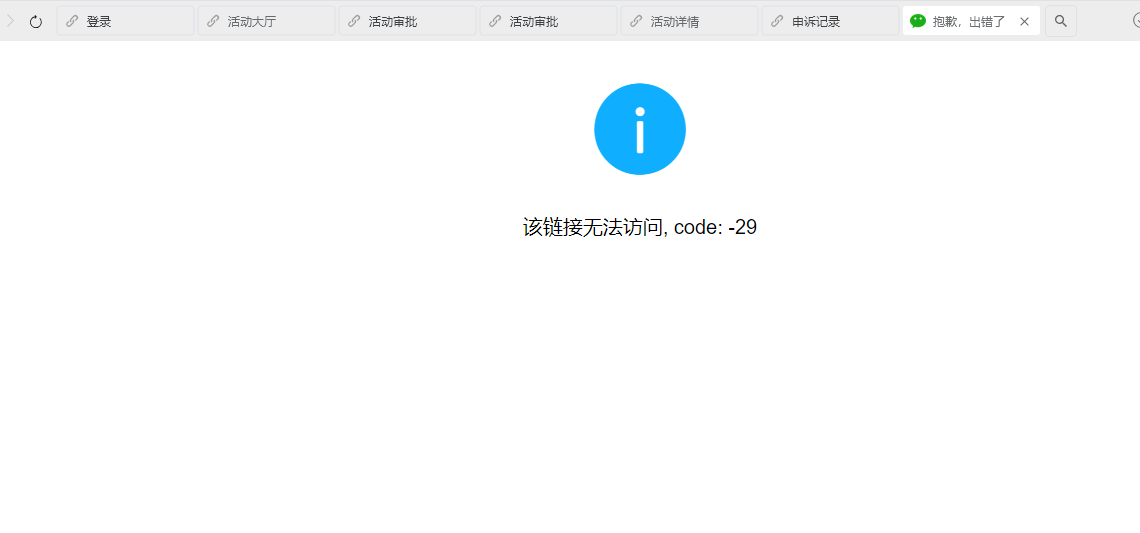The width and height of the screenshot is (1140, 533).
Task: Open the 活动大厅 tab
Action: (266, 21)
